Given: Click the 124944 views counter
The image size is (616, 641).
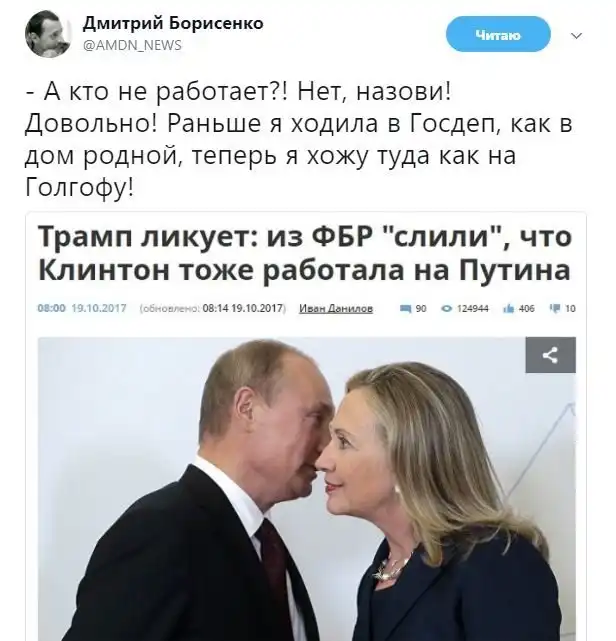Looking at the screenshot, I should coord(472,309).
